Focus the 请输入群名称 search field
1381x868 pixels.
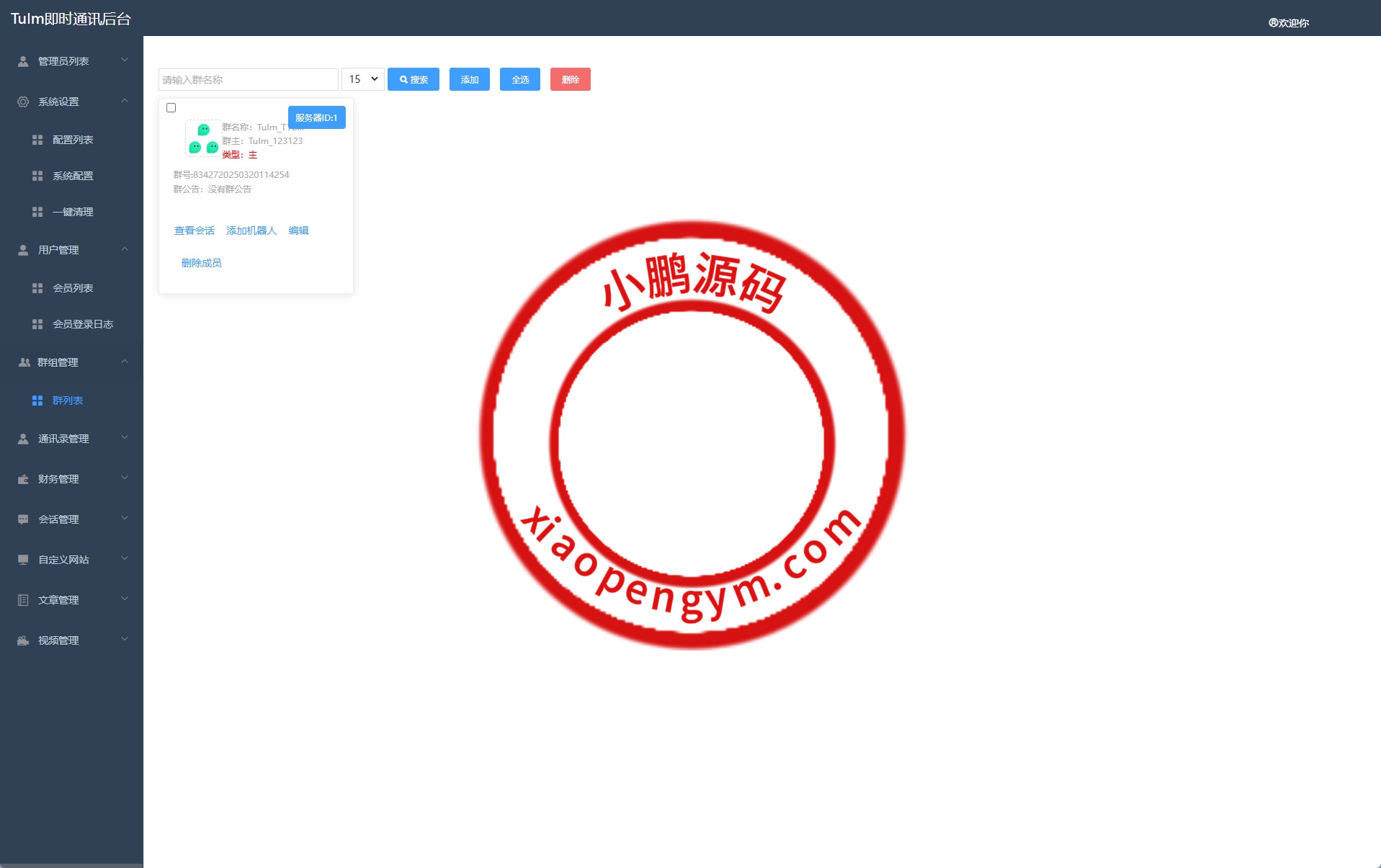point(248,79)
